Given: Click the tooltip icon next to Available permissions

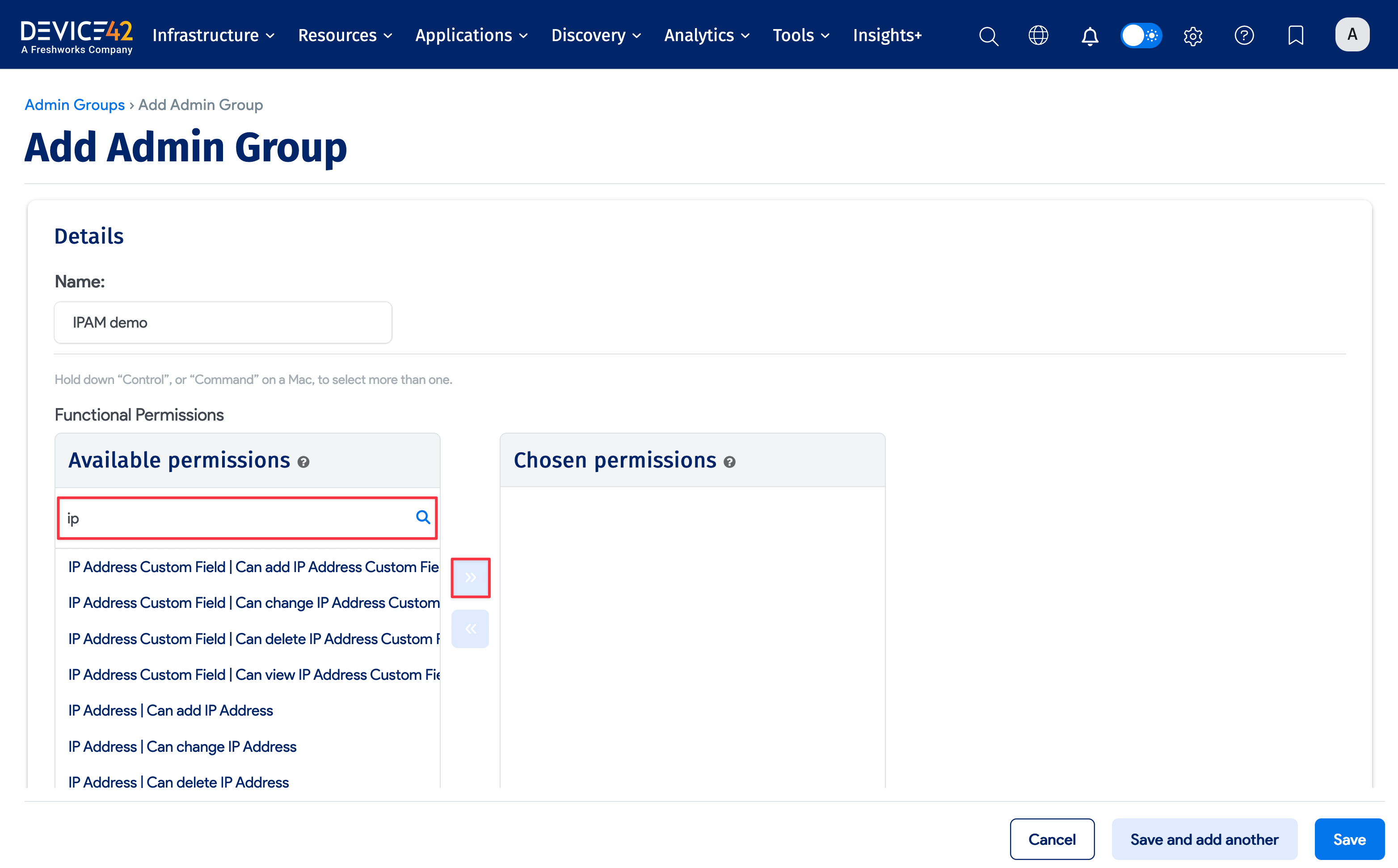Looking at the screenshot, I should coord(303,462).
